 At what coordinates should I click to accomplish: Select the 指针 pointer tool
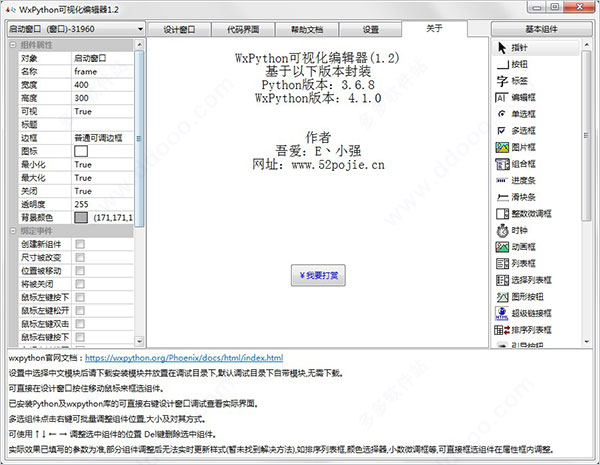coord(535,48)
